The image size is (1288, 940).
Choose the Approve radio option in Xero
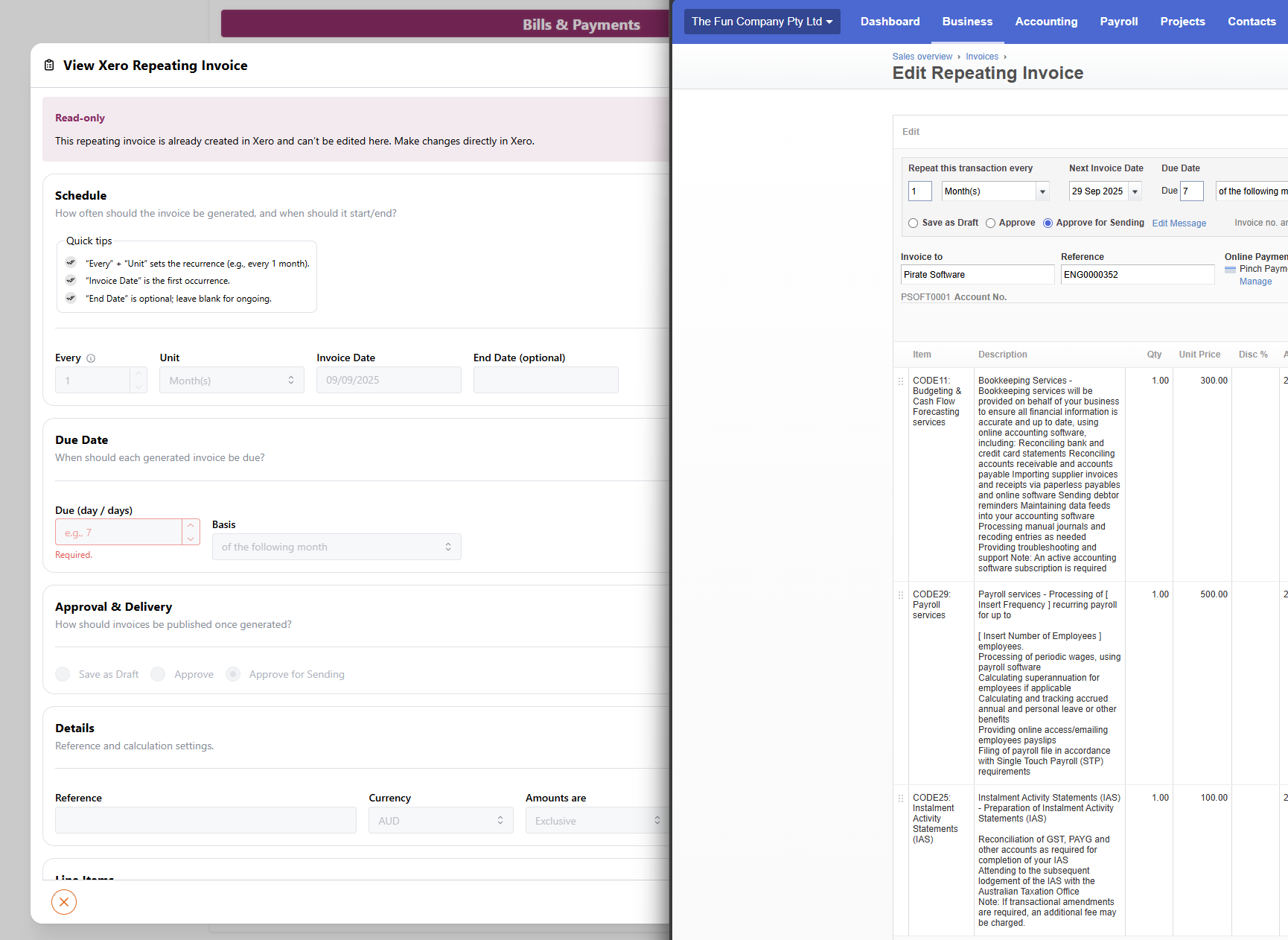coord(990,223)
